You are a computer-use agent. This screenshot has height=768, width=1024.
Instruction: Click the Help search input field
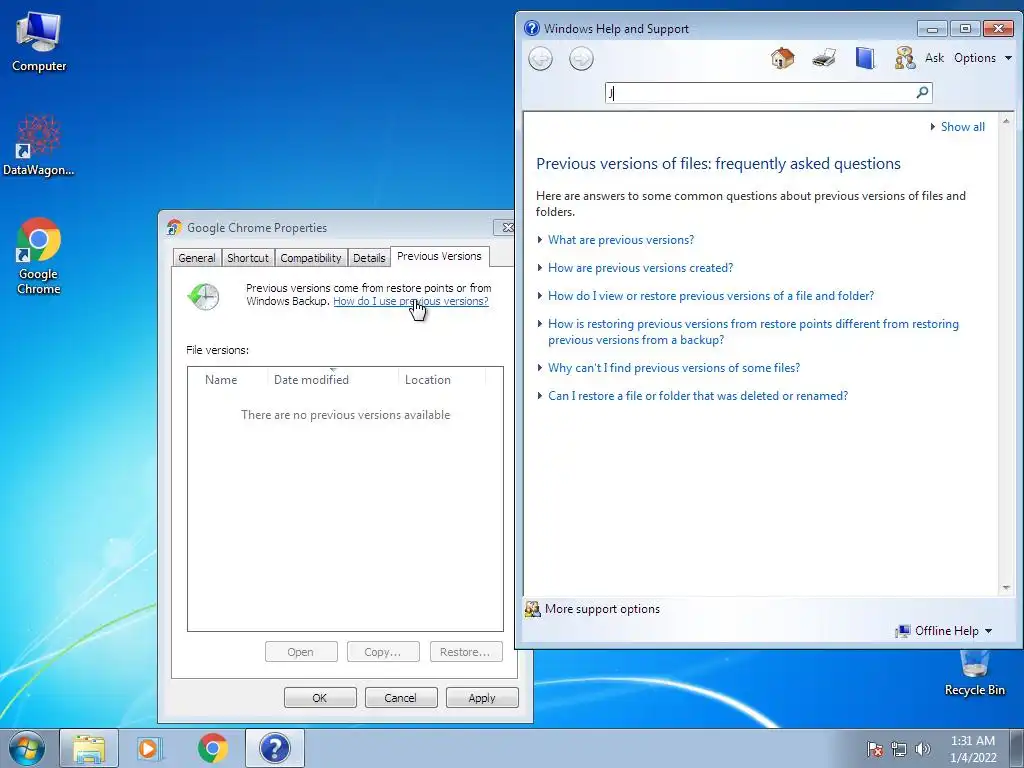pyautogui.click(x=760, y=93)
